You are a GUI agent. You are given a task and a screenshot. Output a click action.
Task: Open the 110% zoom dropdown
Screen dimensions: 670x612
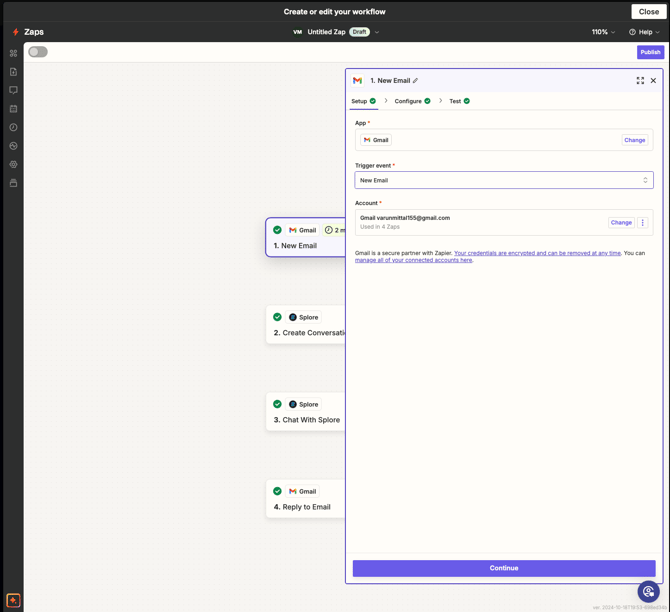(603, 32)
